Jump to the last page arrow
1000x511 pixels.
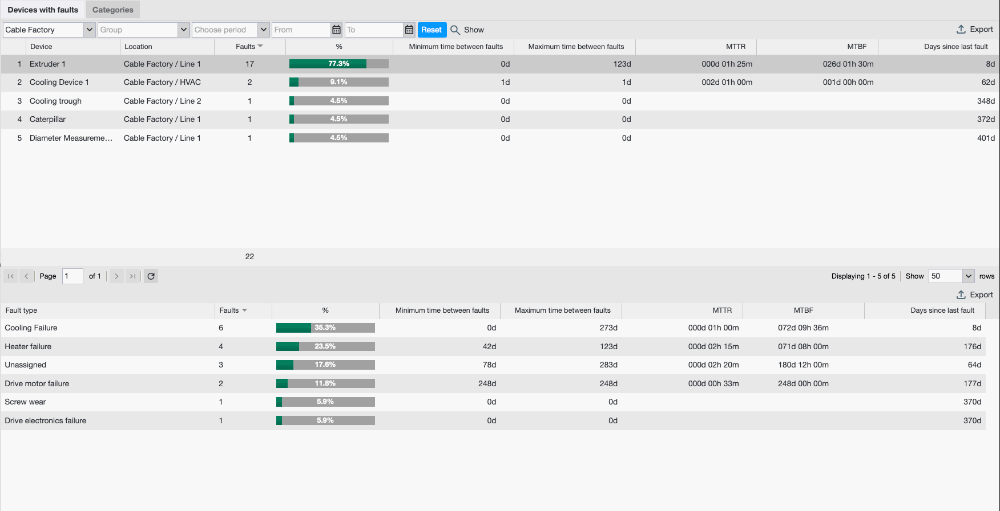point(133,276)
